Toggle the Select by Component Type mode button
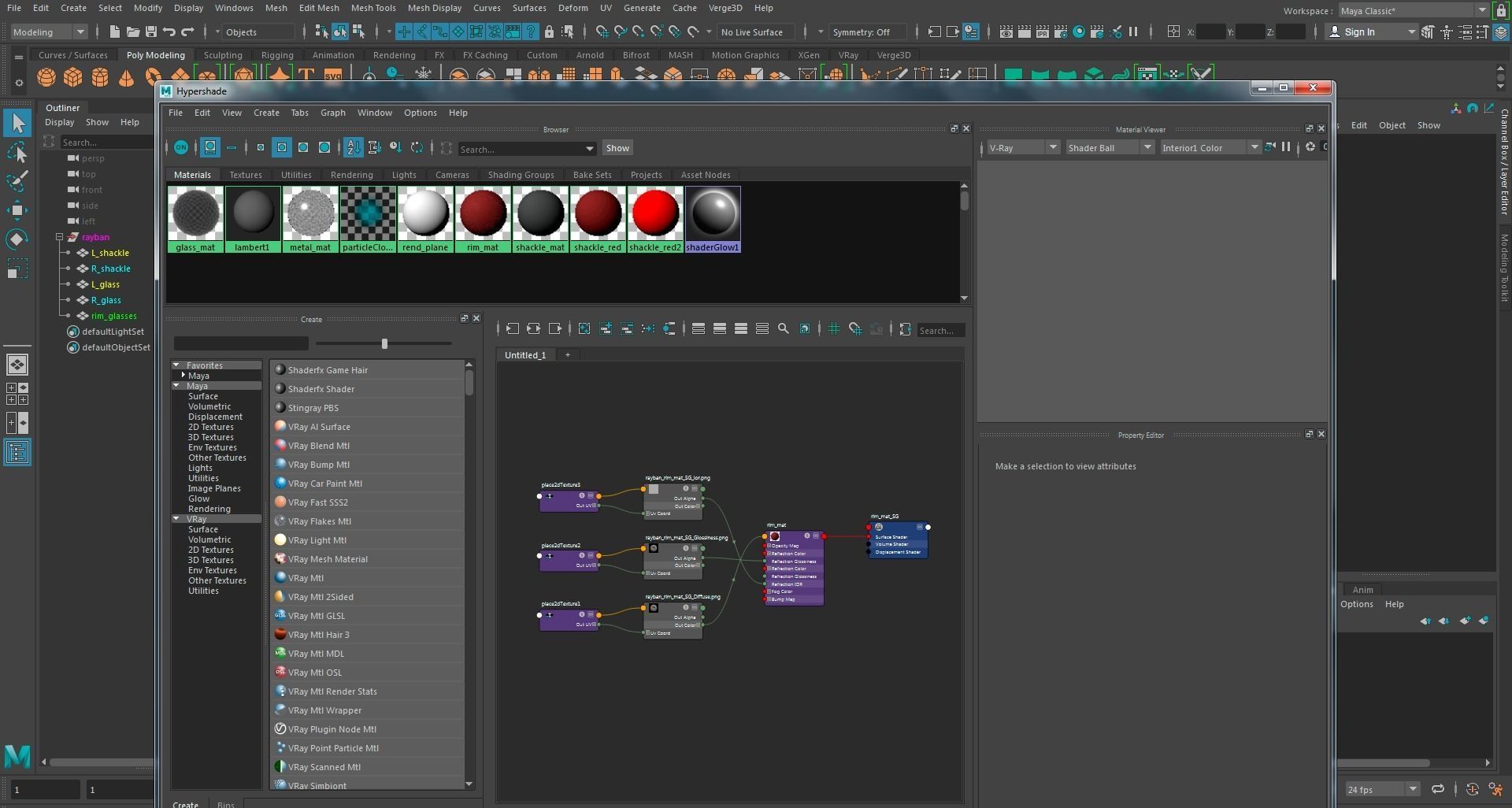 click(x=358, y=32)
